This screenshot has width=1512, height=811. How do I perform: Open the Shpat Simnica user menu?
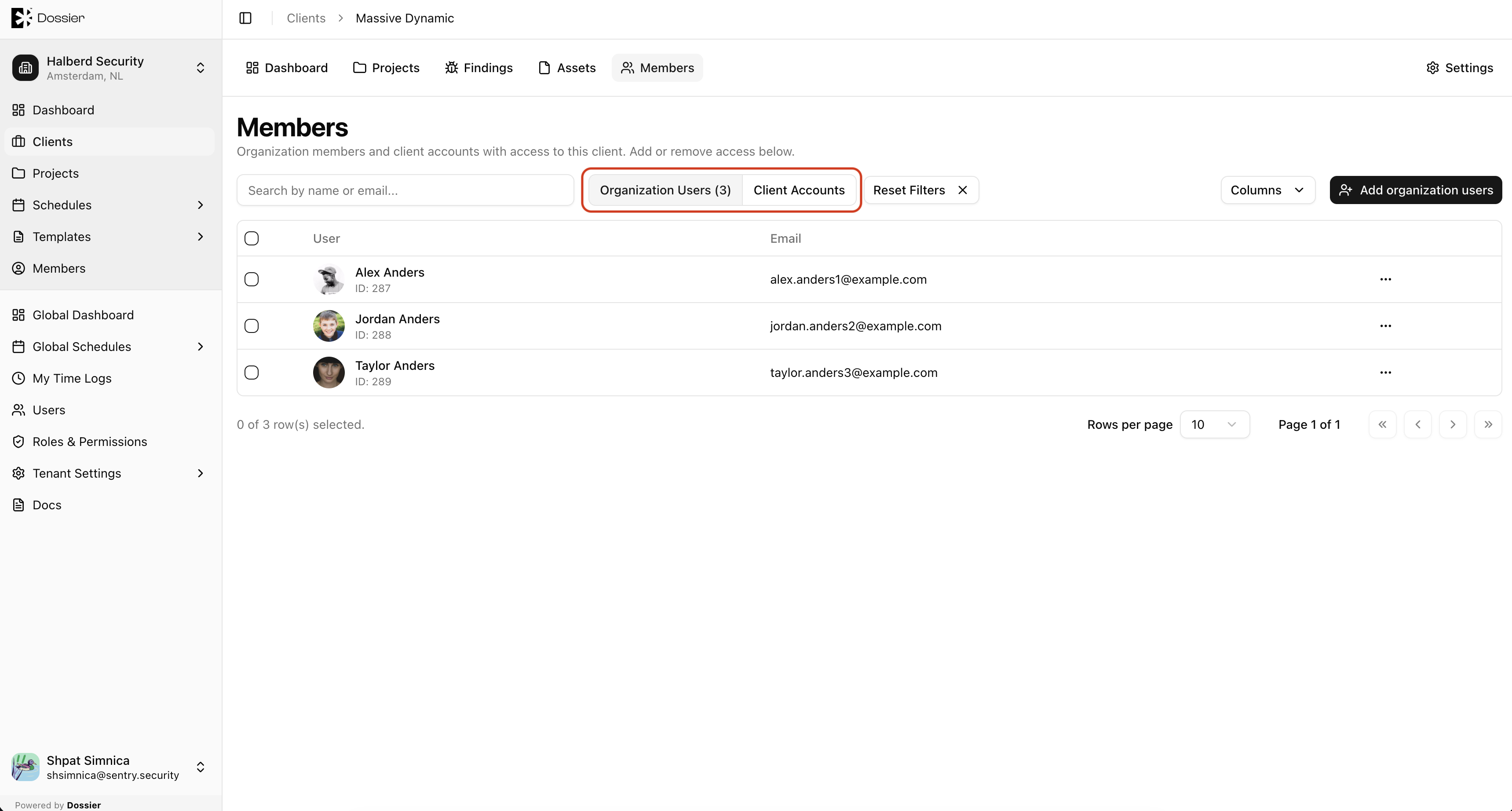pos(109,767)
